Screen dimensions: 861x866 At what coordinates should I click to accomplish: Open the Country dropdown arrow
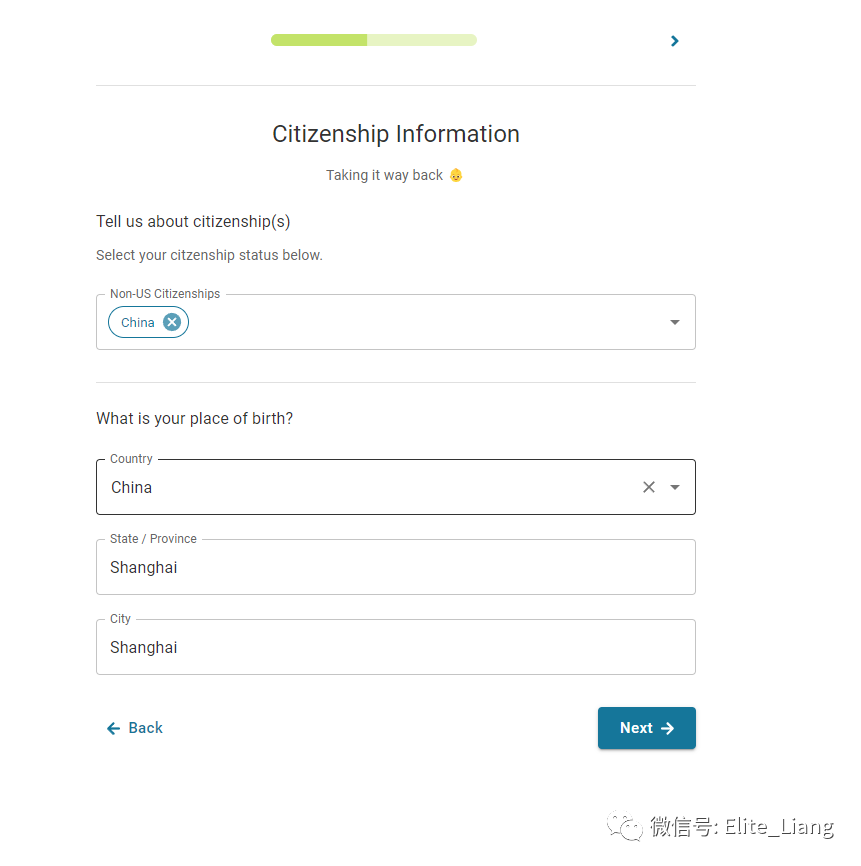(x=675, y=487)
